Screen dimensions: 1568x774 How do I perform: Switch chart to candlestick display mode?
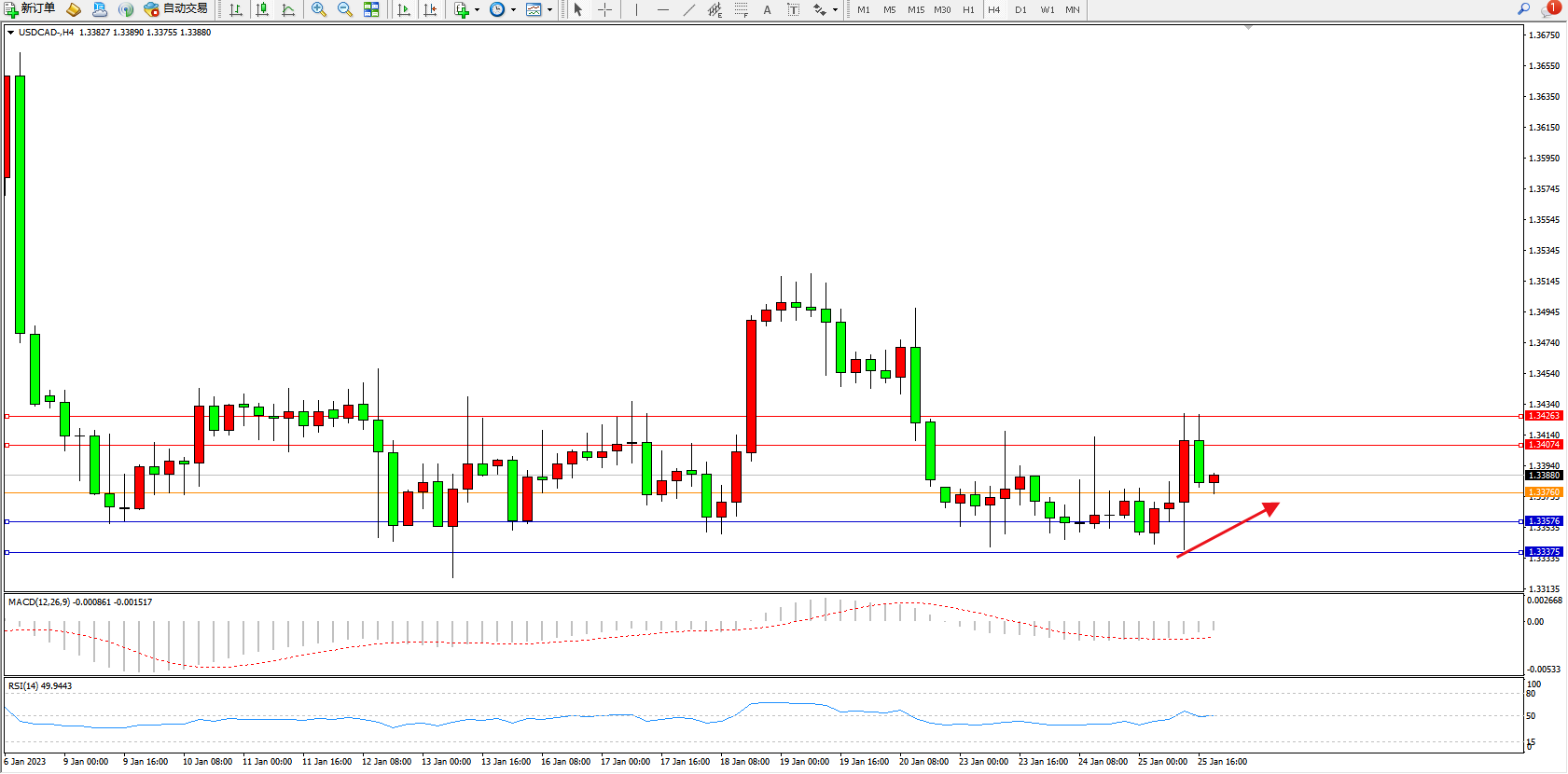point(262,9)
